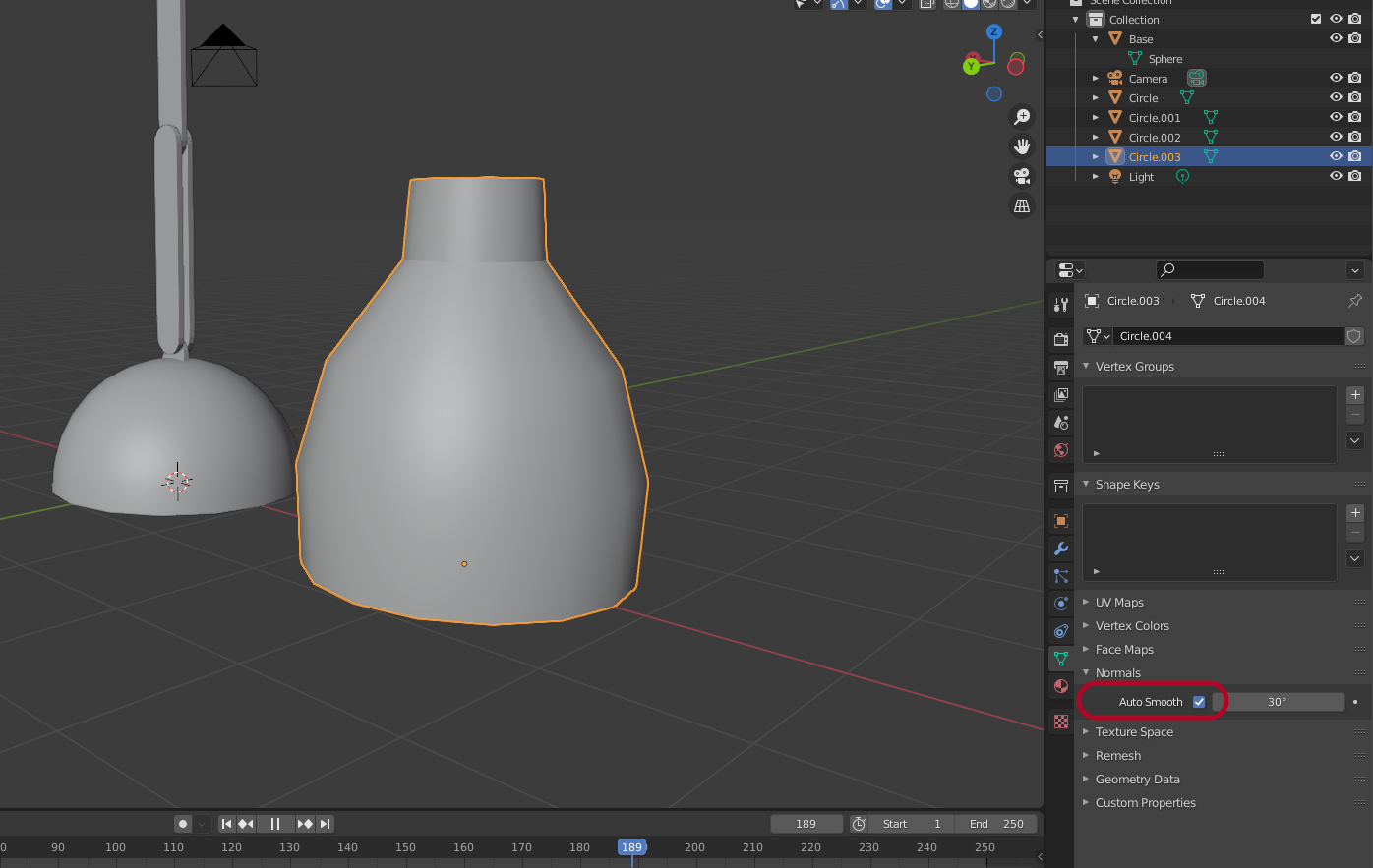Open the Physics properties tab

pos(1061,604)
